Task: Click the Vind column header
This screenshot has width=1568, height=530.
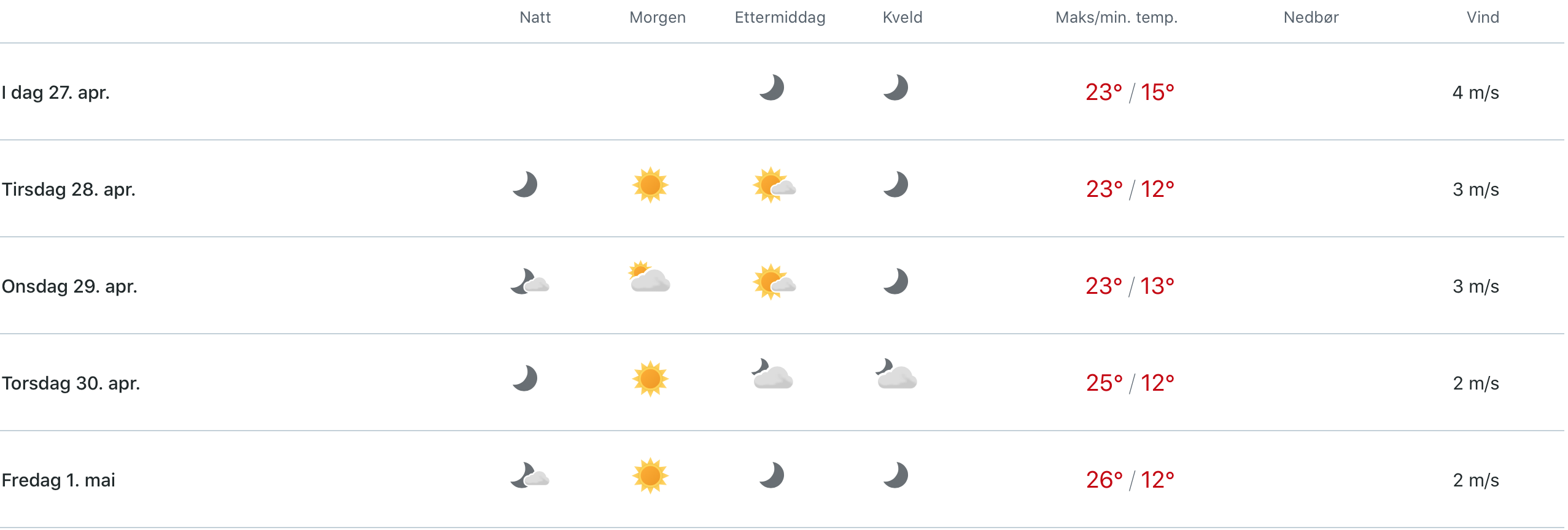Action: point(1483,18)
